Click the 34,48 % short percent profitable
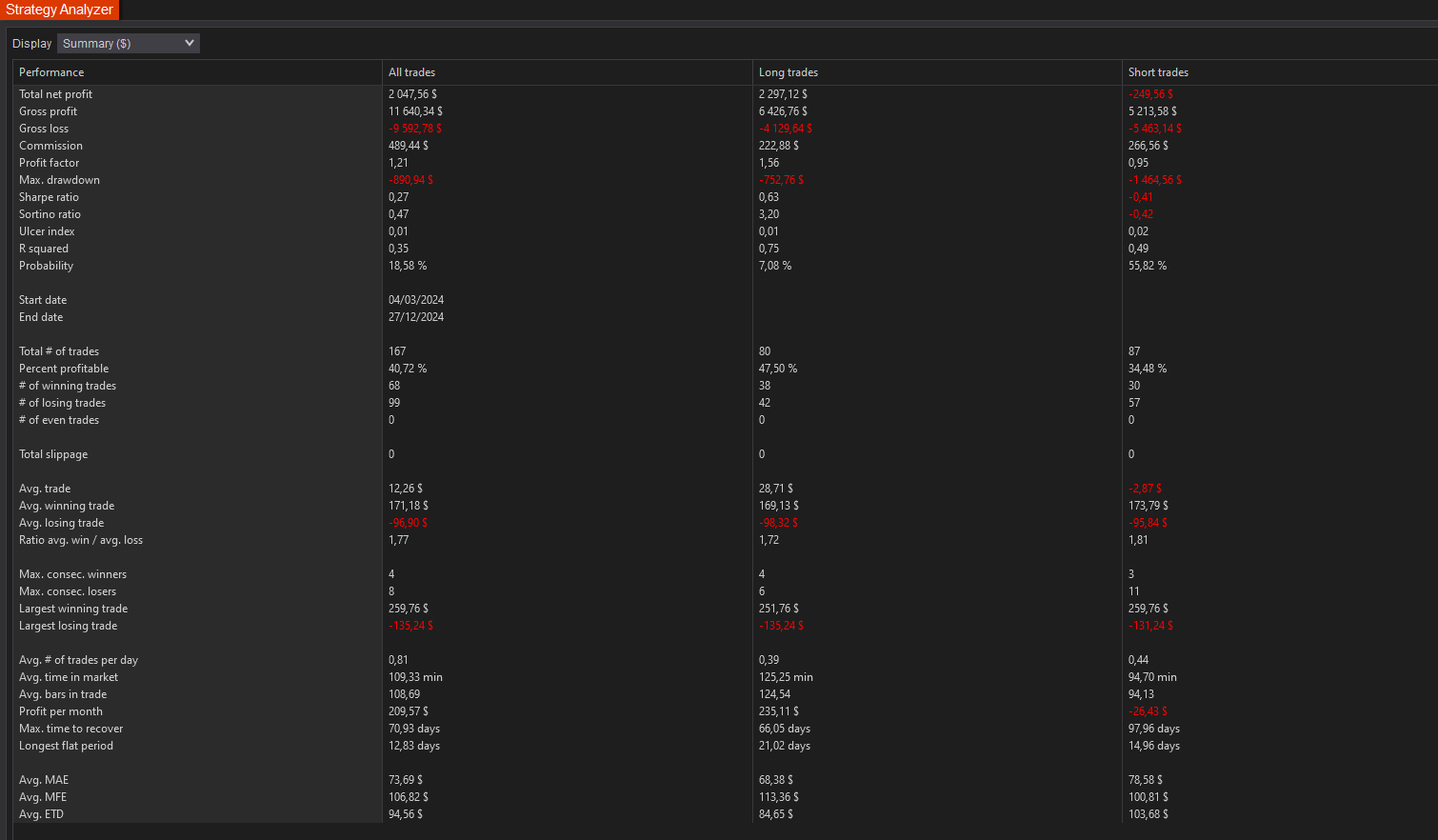Viewport: 1438px width, 840px height. [1148, 369]
